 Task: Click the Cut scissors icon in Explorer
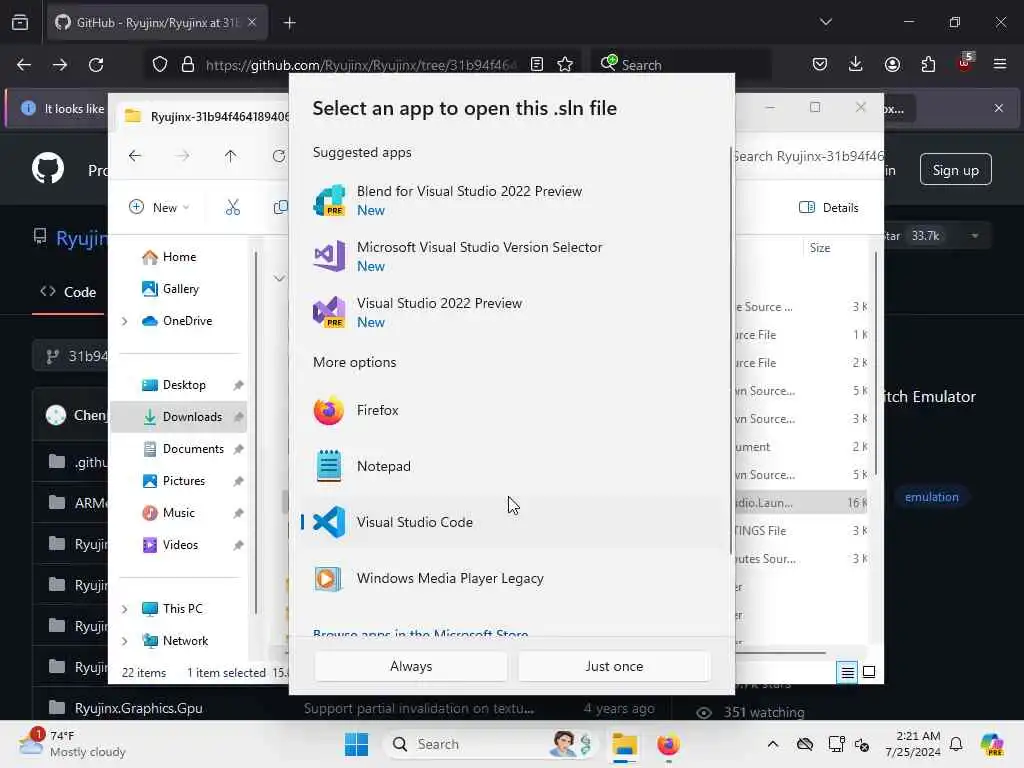coord(233,208)
